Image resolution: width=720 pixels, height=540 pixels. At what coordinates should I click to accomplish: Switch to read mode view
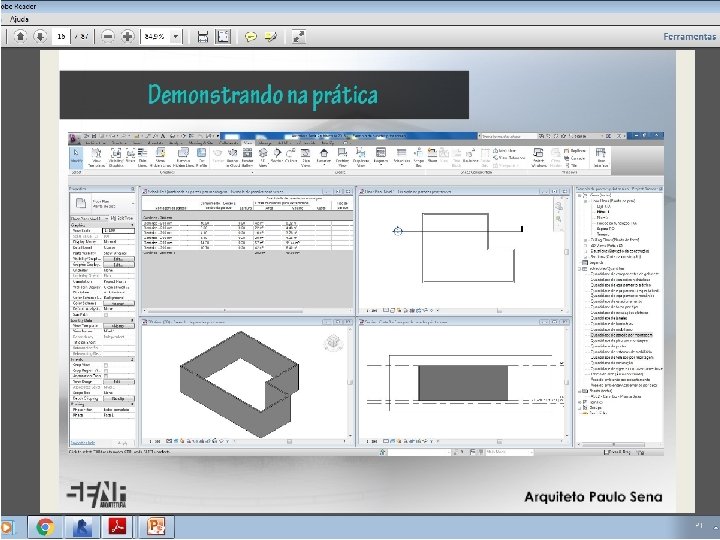pos(299,36)
